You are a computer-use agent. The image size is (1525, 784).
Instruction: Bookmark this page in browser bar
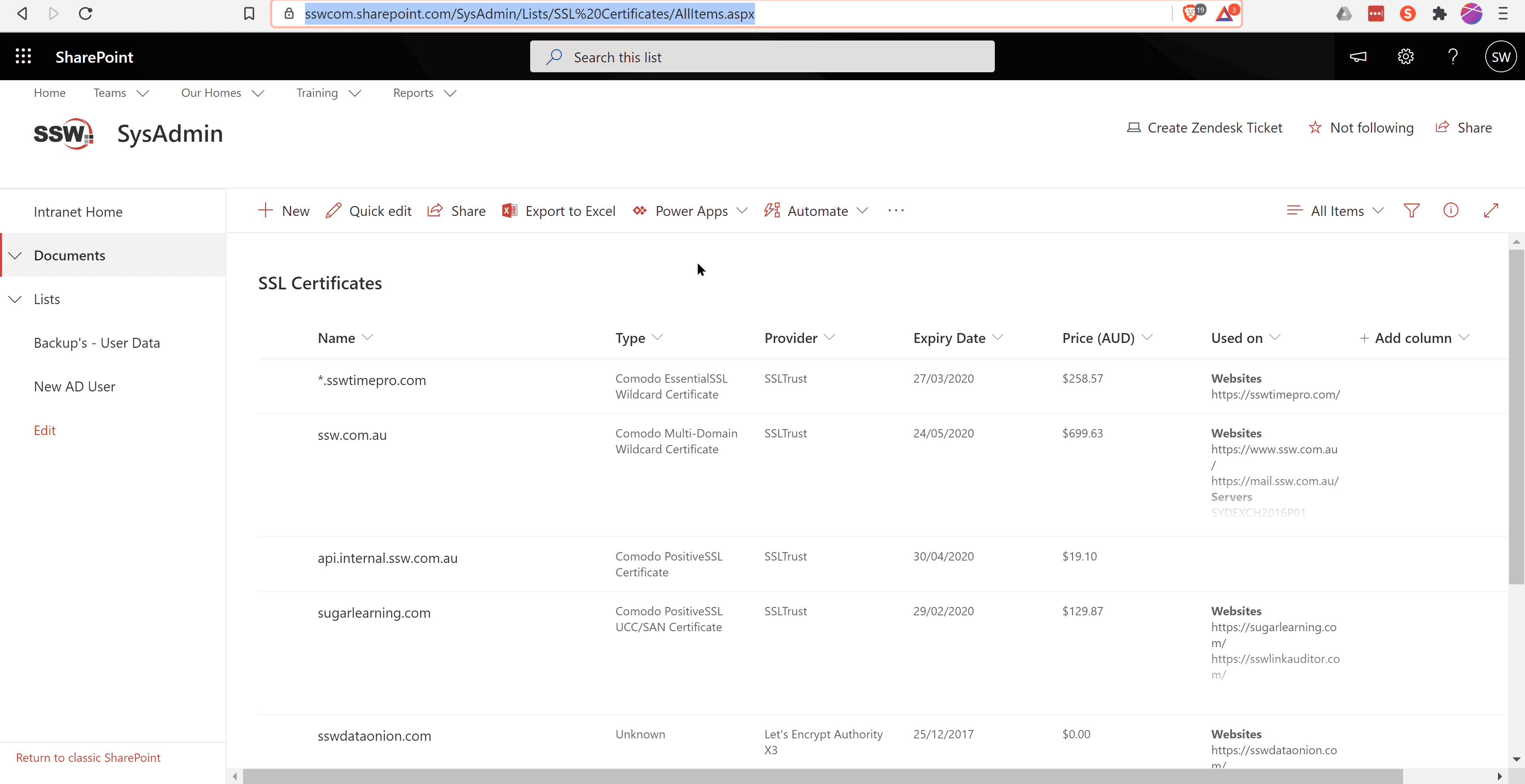pos(249,13)
